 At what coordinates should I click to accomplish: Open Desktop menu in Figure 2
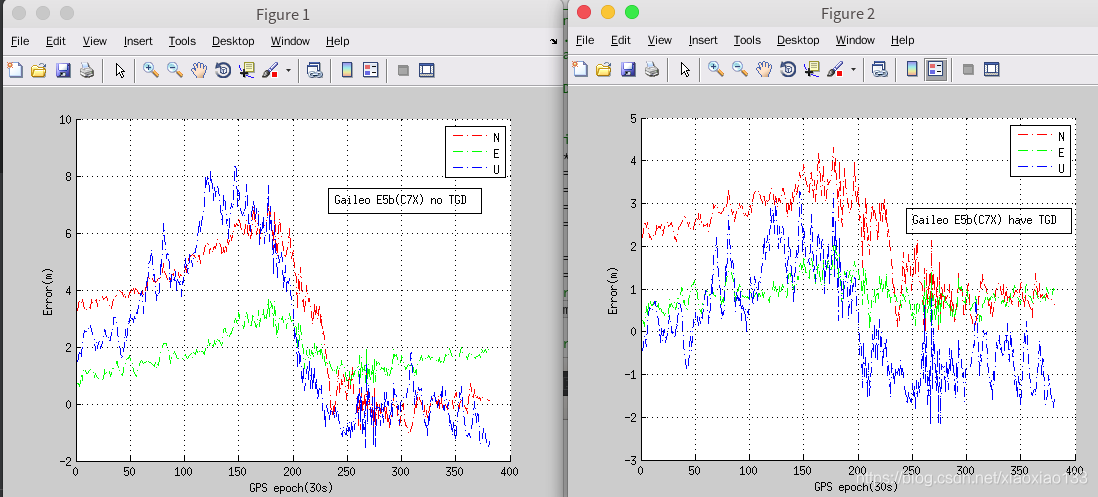(x=798, y=40)
